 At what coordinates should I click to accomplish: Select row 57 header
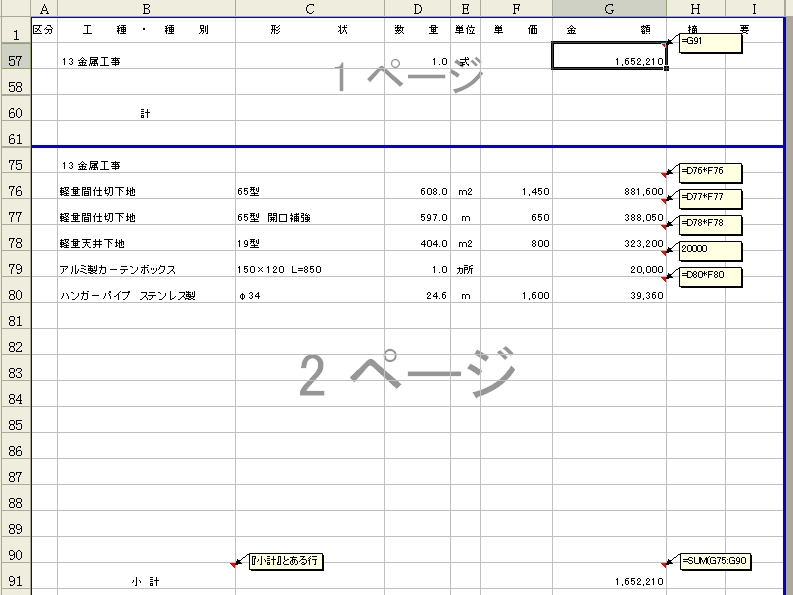(15, 61)
